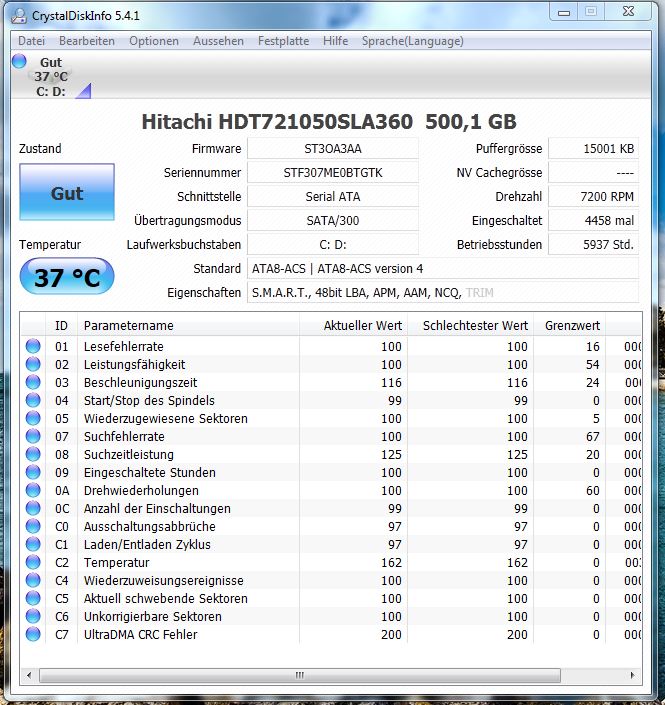Image resolution: width=665 pixels, height=705 pixels.
Task: Click the Schnittstelle field Serial ATA
Action: [x=333, y=196]
